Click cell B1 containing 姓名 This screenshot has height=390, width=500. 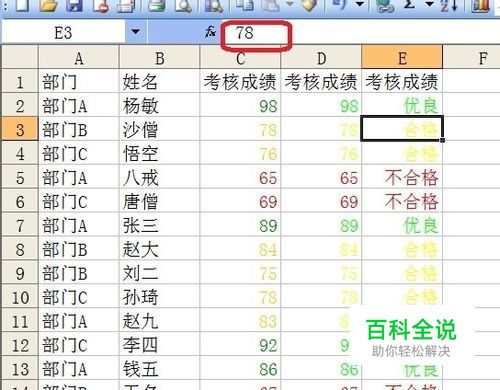[160, 82]
